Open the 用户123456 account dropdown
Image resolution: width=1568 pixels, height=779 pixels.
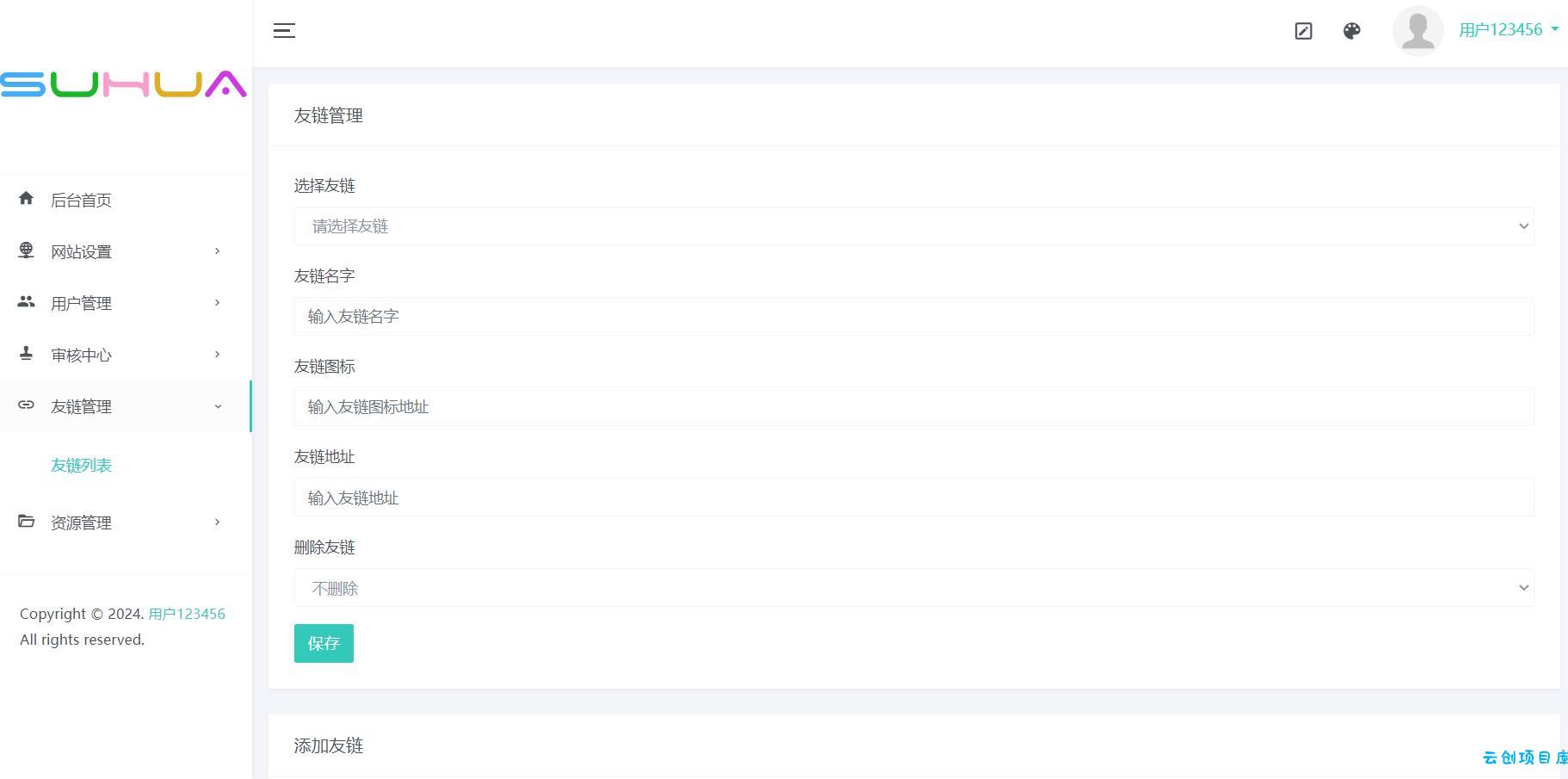tap(1508, 30)
